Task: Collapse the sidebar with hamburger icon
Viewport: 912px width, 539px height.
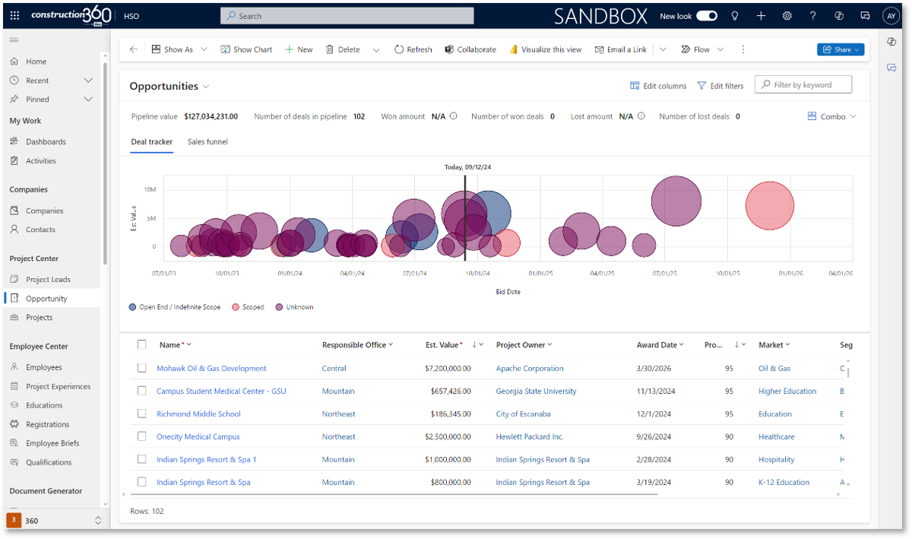Action: tap(14, 40)
